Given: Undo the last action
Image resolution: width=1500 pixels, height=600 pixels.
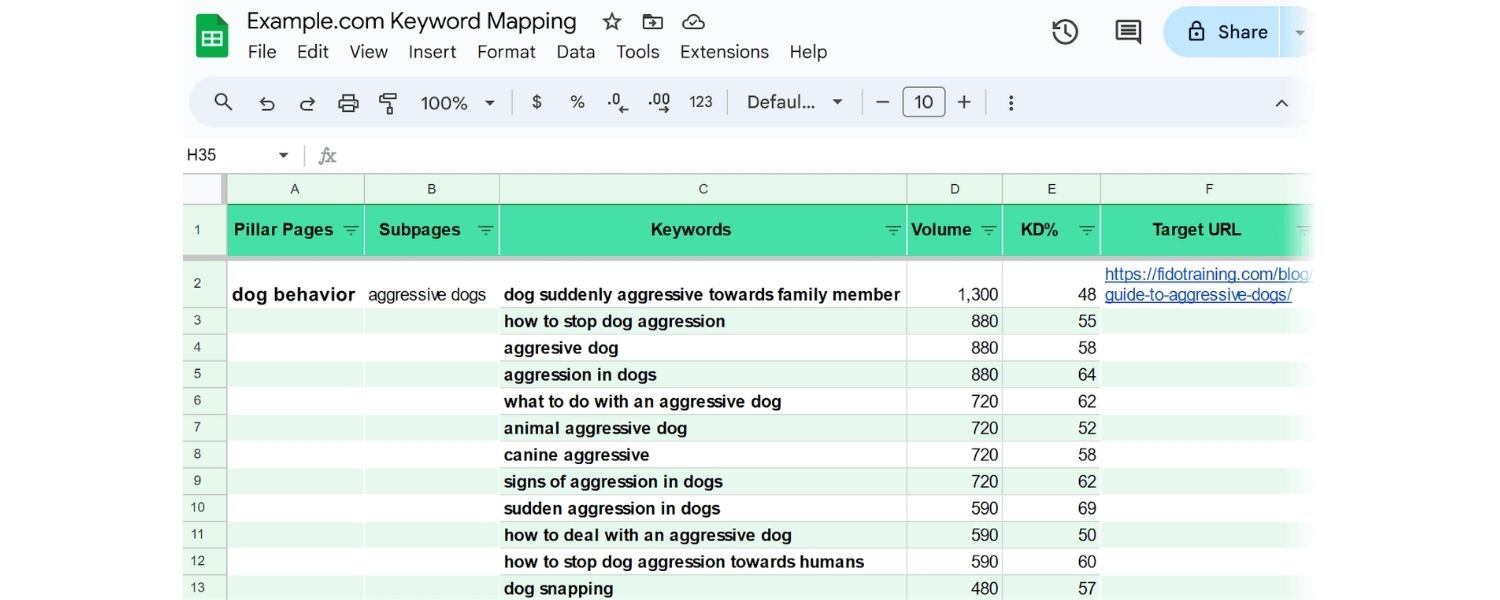Looking at the screenshot, I should pos(266,102).
